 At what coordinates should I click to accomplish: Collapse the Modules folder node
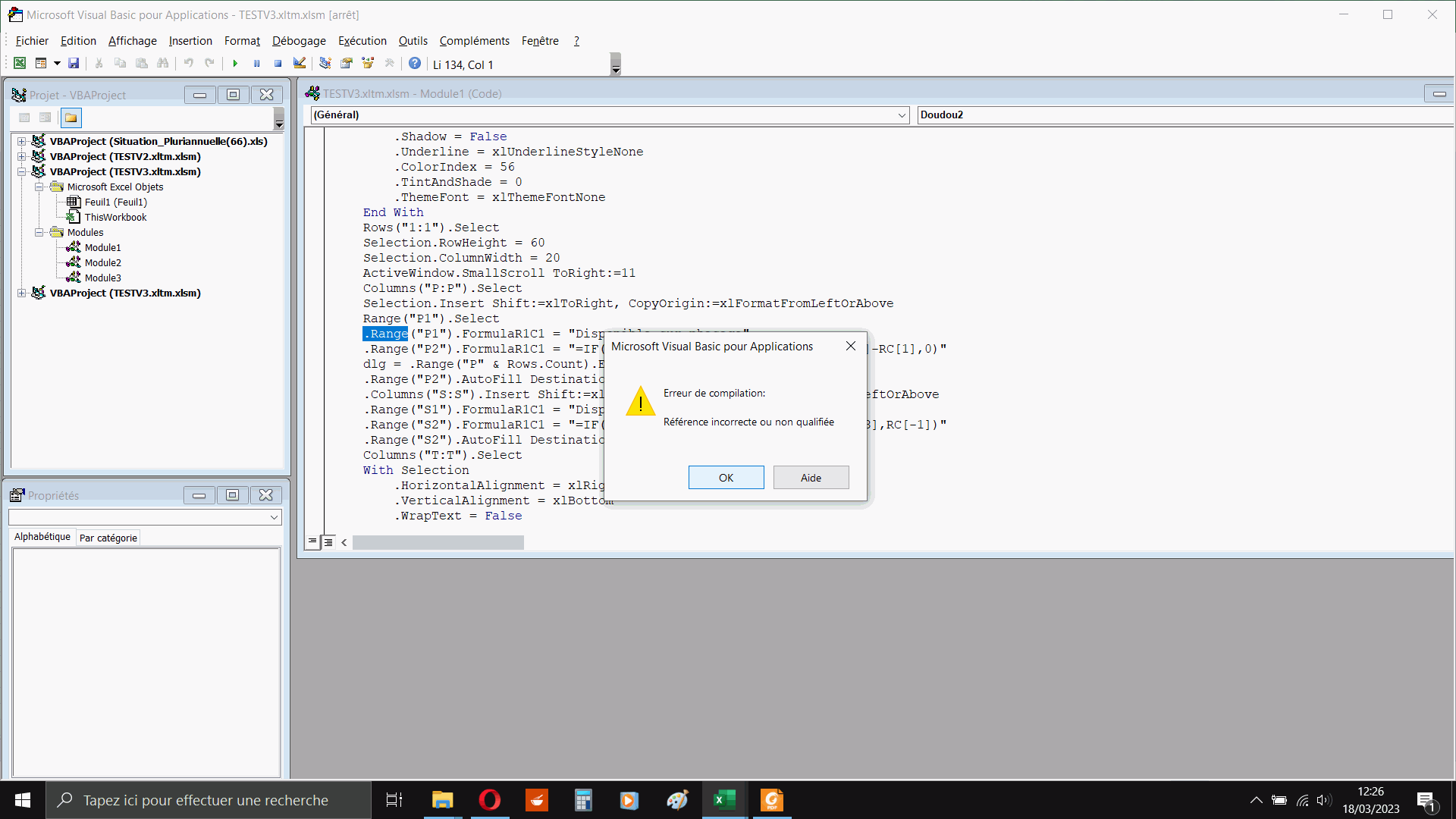click(39, 232)
